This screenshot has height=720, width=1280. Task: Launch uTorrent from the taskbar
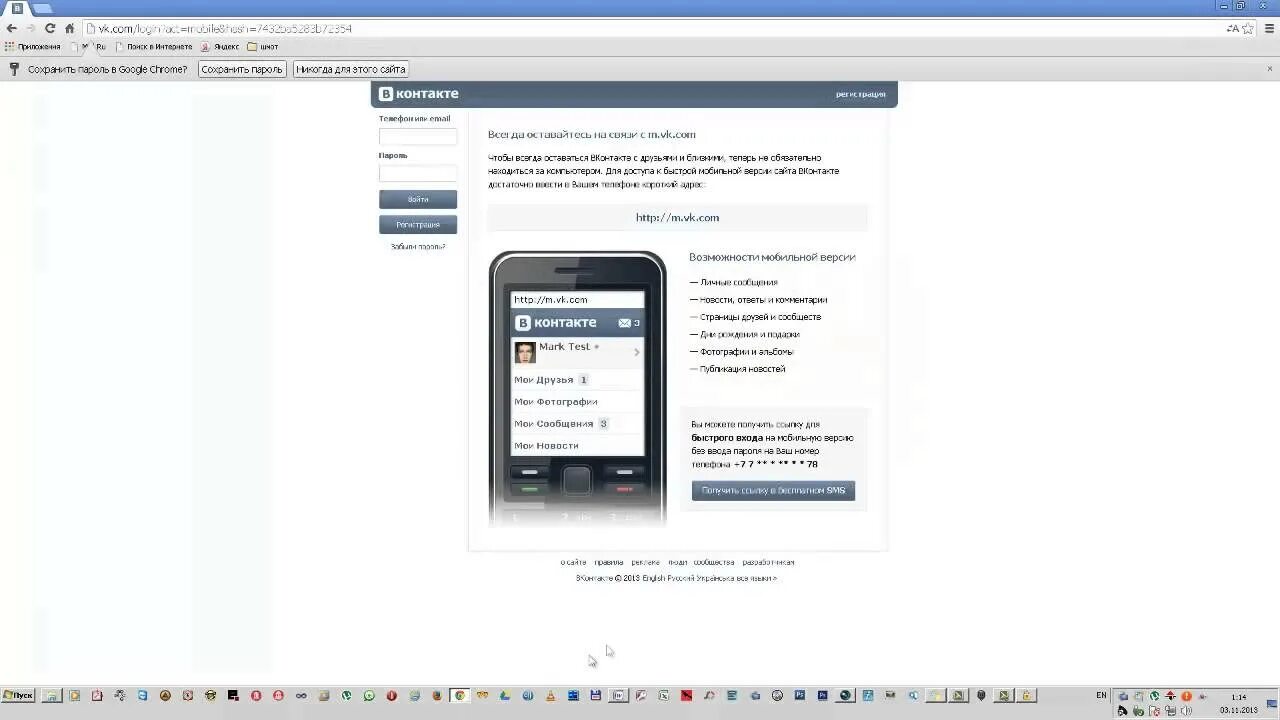pyautogui.click(x=346, y=696)
